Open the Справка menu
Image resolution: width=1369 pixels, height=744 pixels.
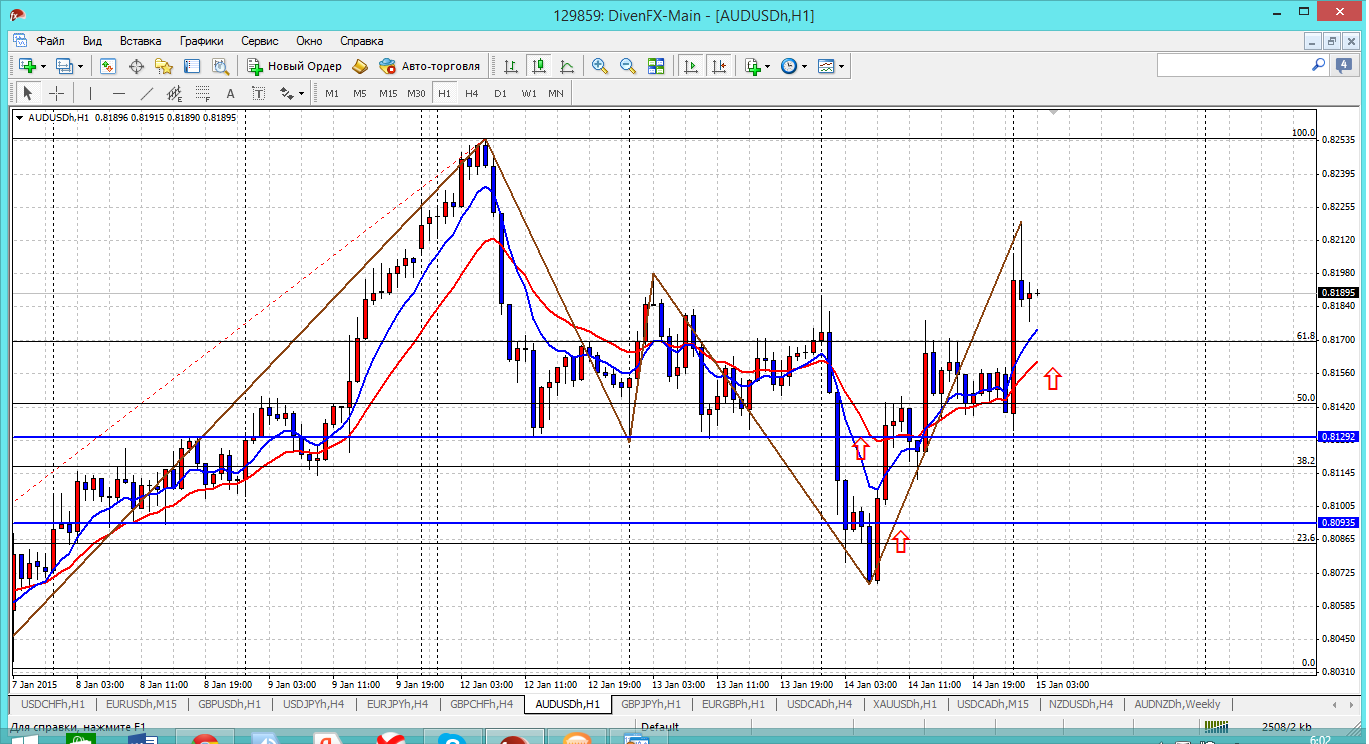[x=362, y=41]
